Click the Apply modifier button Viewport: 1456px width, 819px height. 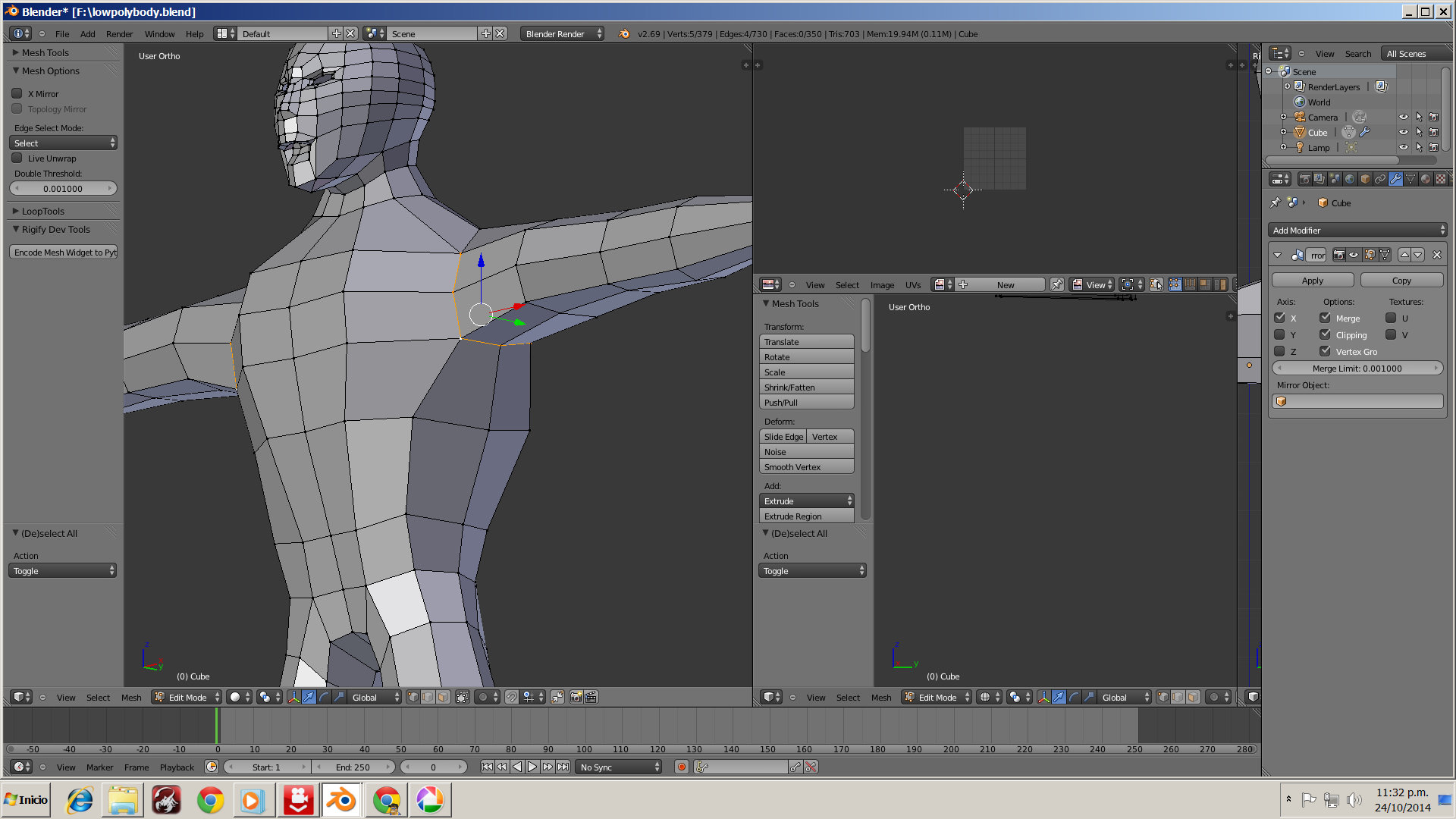pos(1312,280)
